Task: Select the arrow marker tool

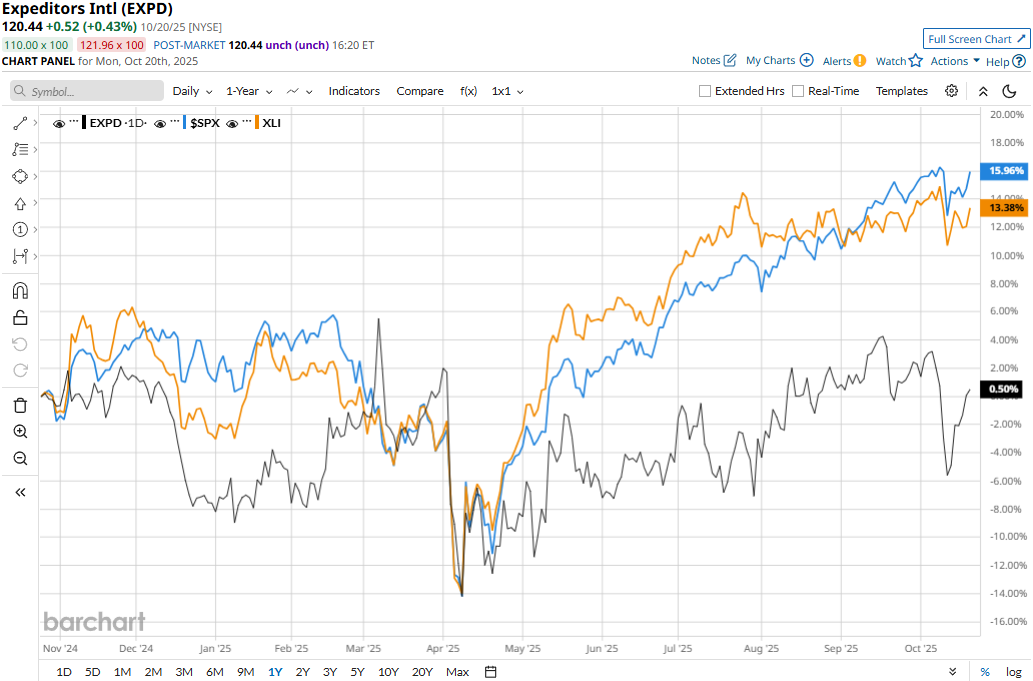Action: 20,204
